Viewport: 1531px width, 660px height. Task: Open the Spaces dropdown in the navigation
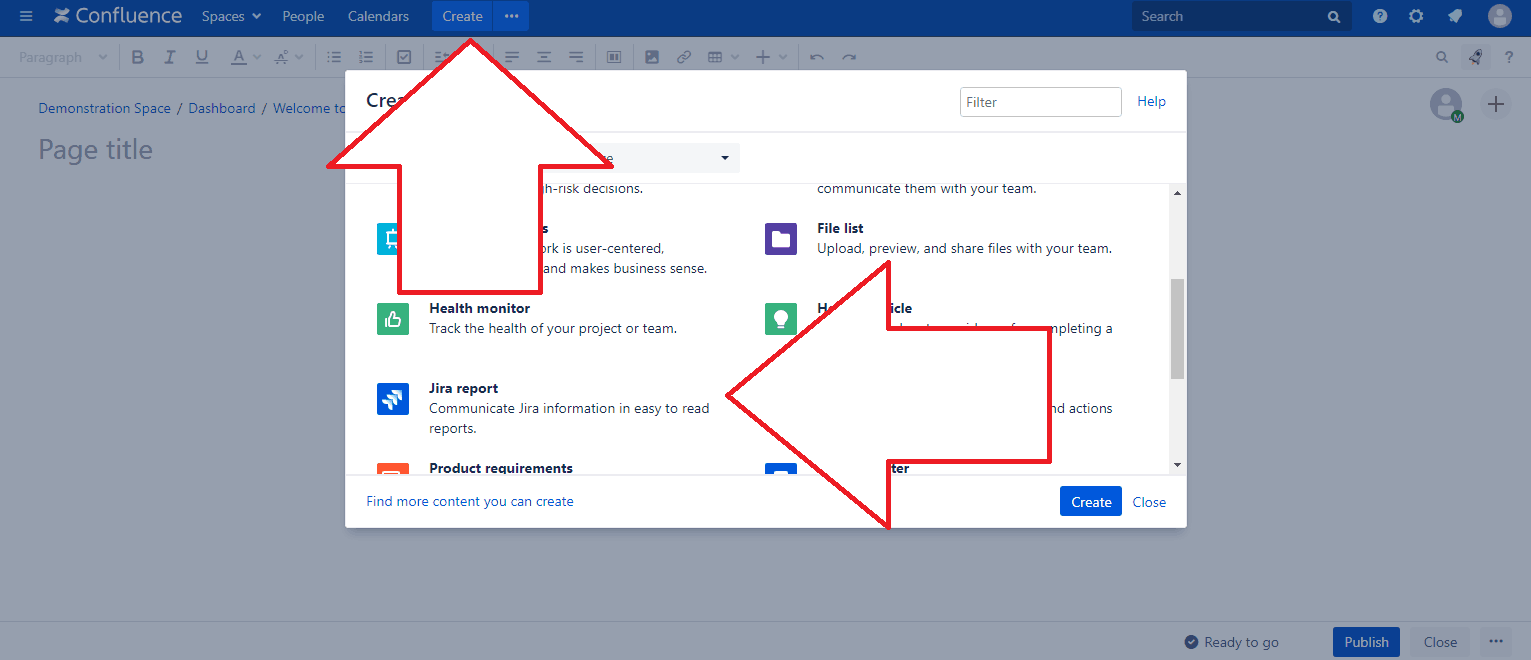pos(231,16)
